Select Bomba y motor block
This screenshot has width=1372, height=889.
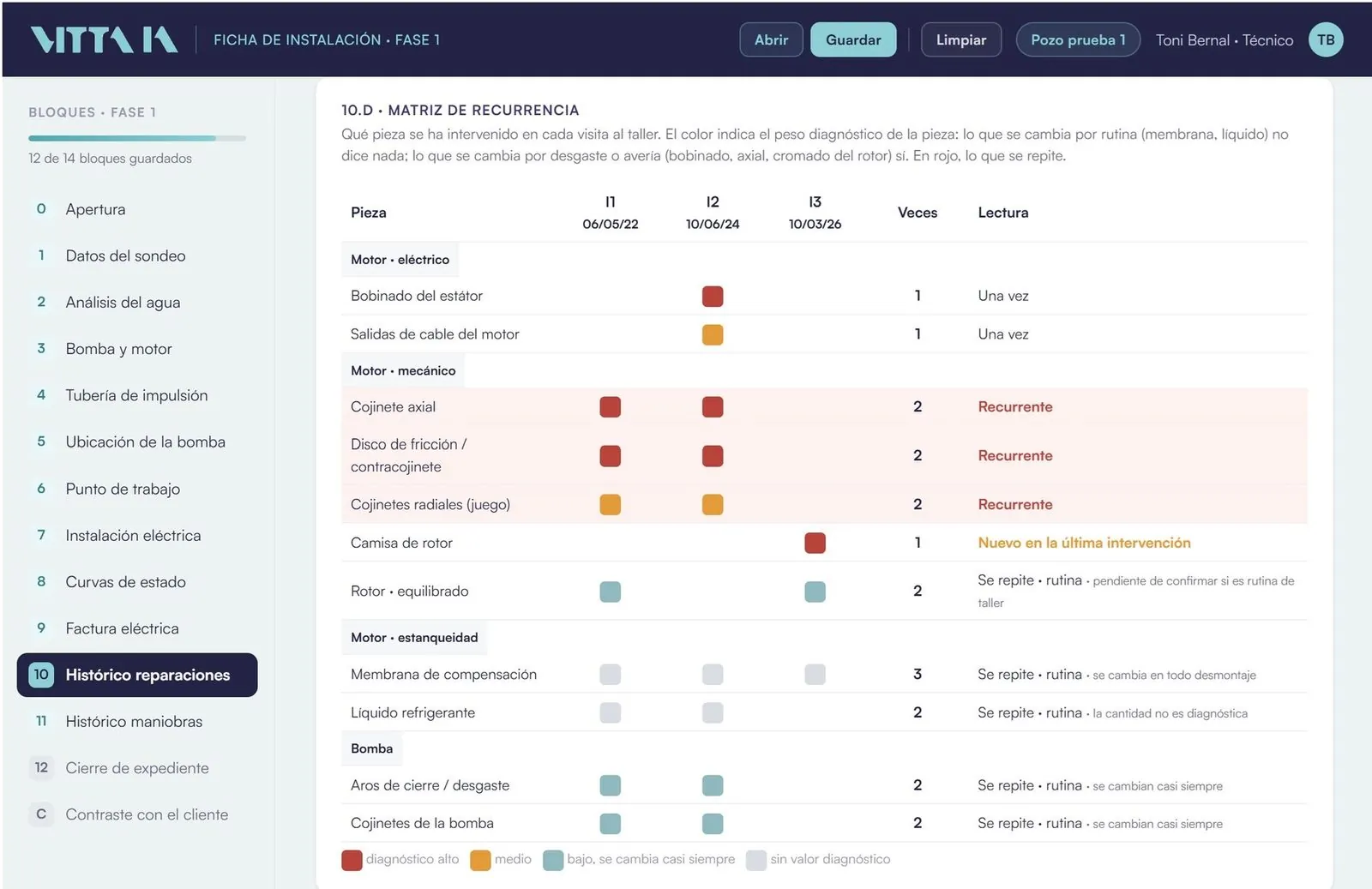coord(137,349)
